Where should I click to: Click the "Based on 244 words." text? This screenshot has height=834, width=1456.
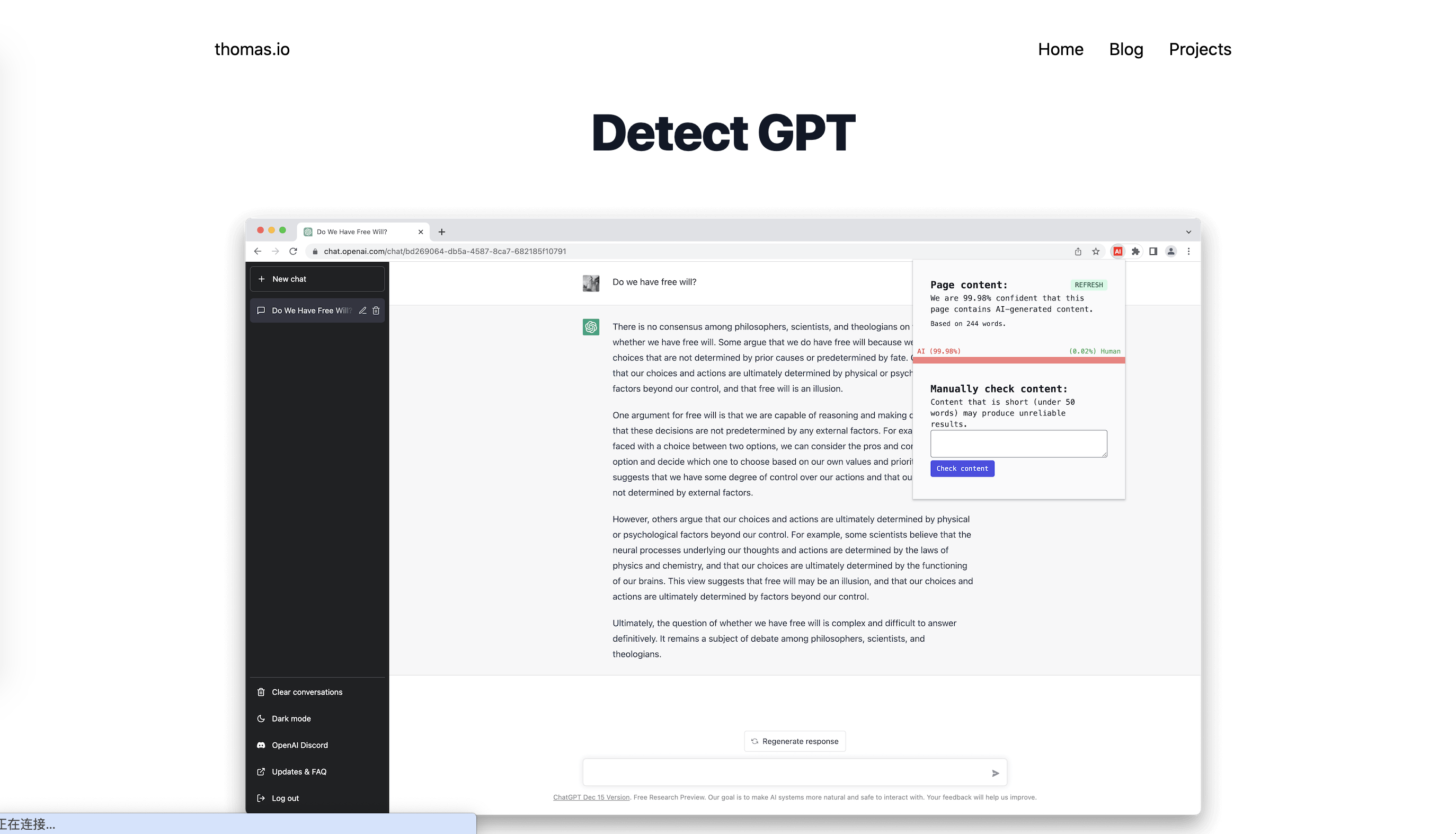(x=968, y=324)
